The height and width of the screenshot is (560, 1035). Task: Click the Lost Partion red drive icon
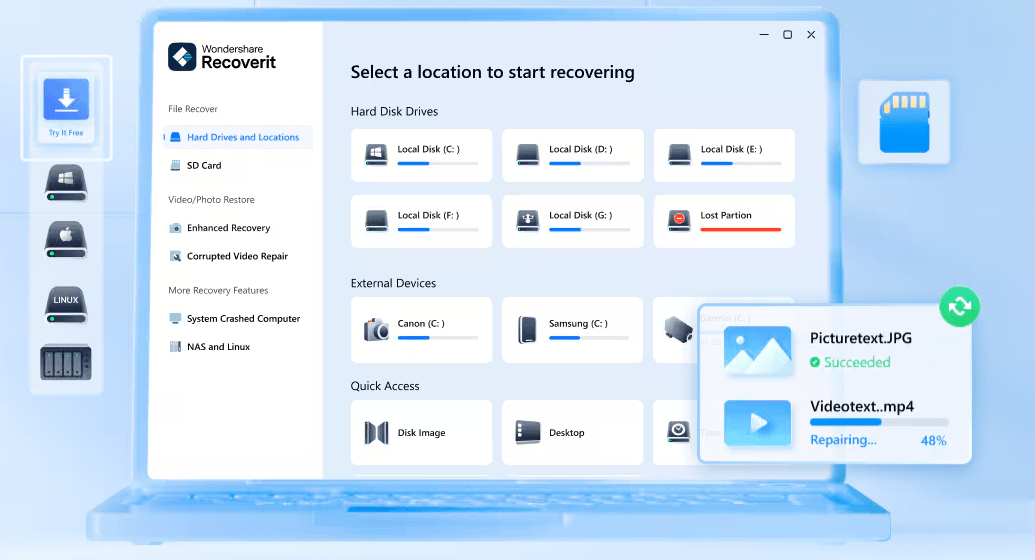(679, 221)
